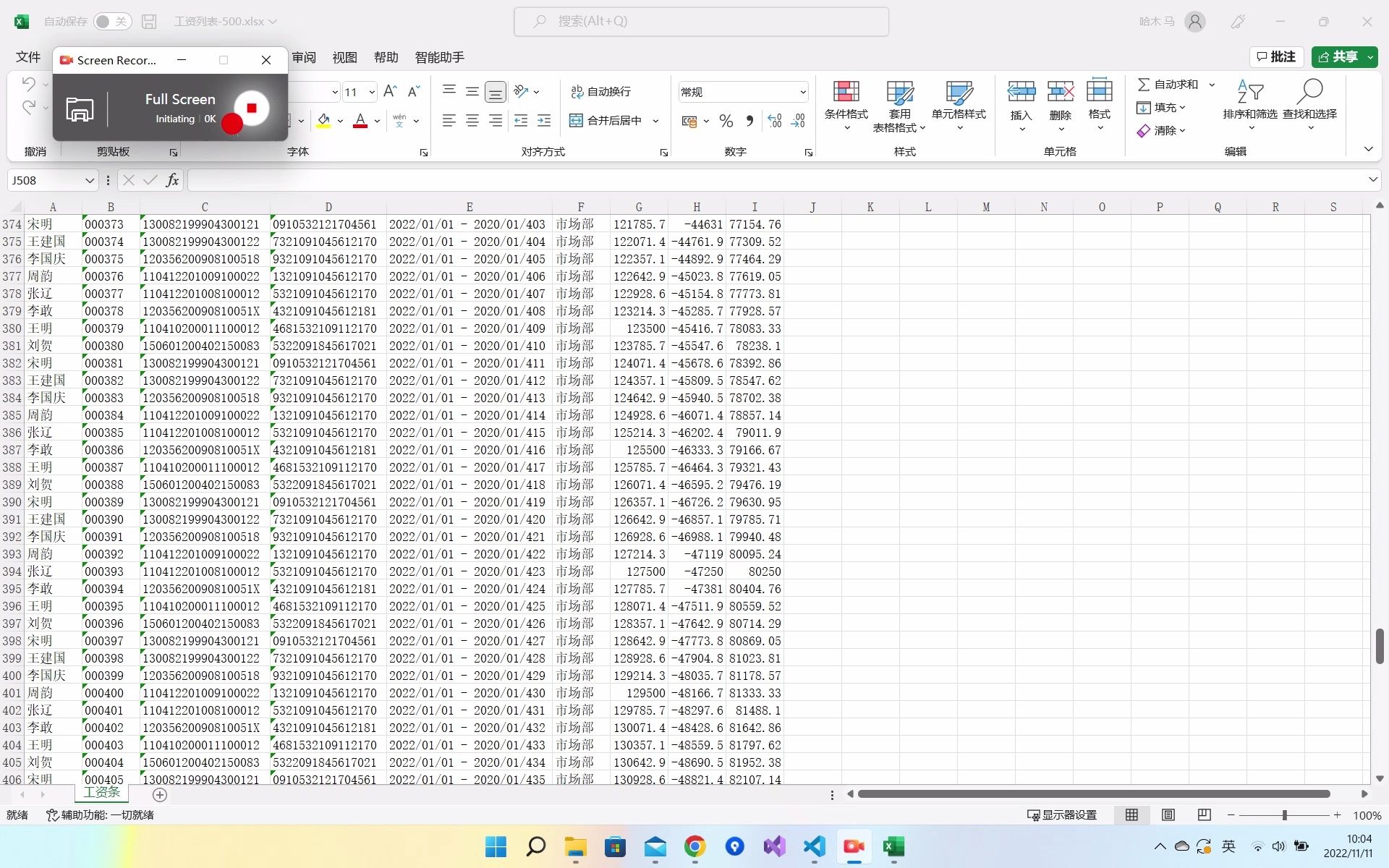
Task: Switch to the 审阅 ribbon tab
Action: point(304,57)
